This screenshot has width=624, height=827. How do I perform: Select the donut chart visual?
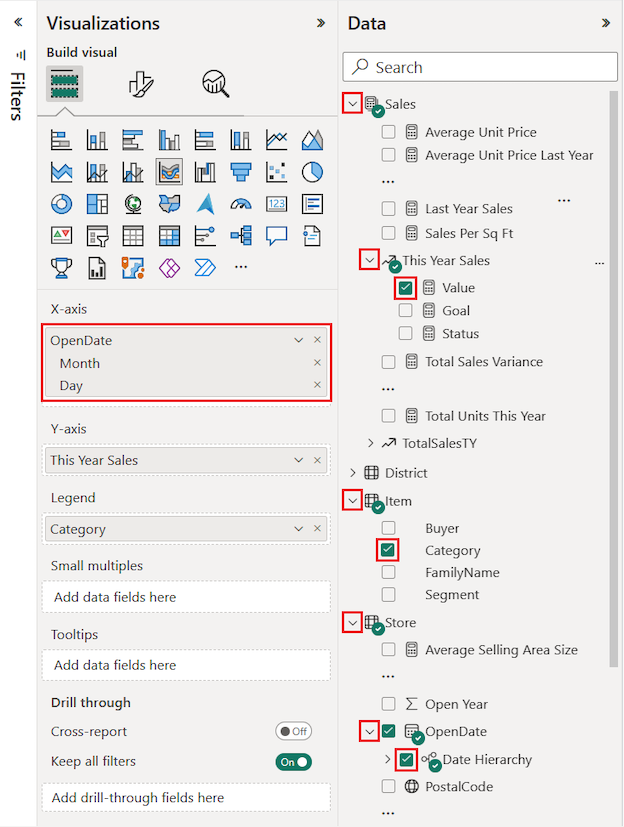click(61, 204)
